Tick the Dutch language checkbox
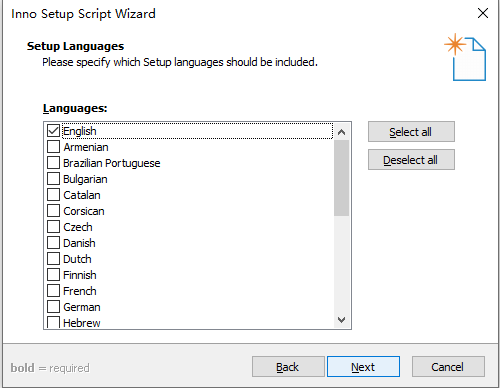Screen dimensions: 500x388 (53, 259)
